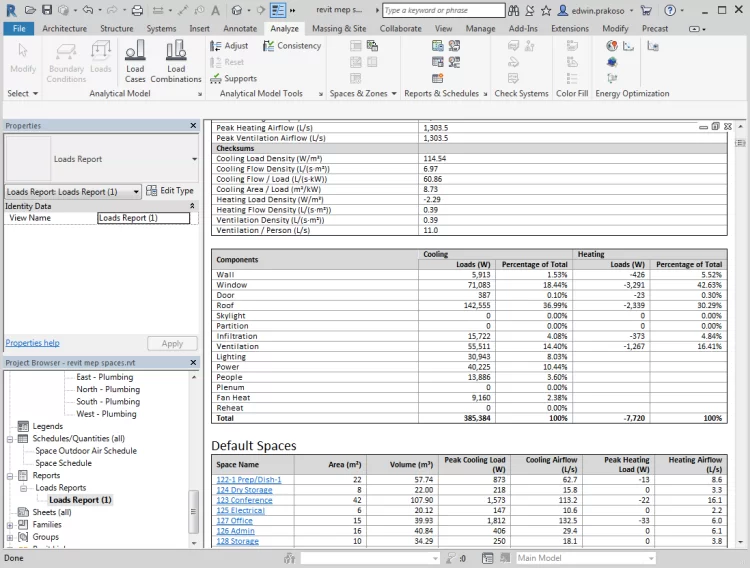Screen dimensions: 750x568
Task: Open the 123 Conference space link
Action: click(x=246, y=500)
